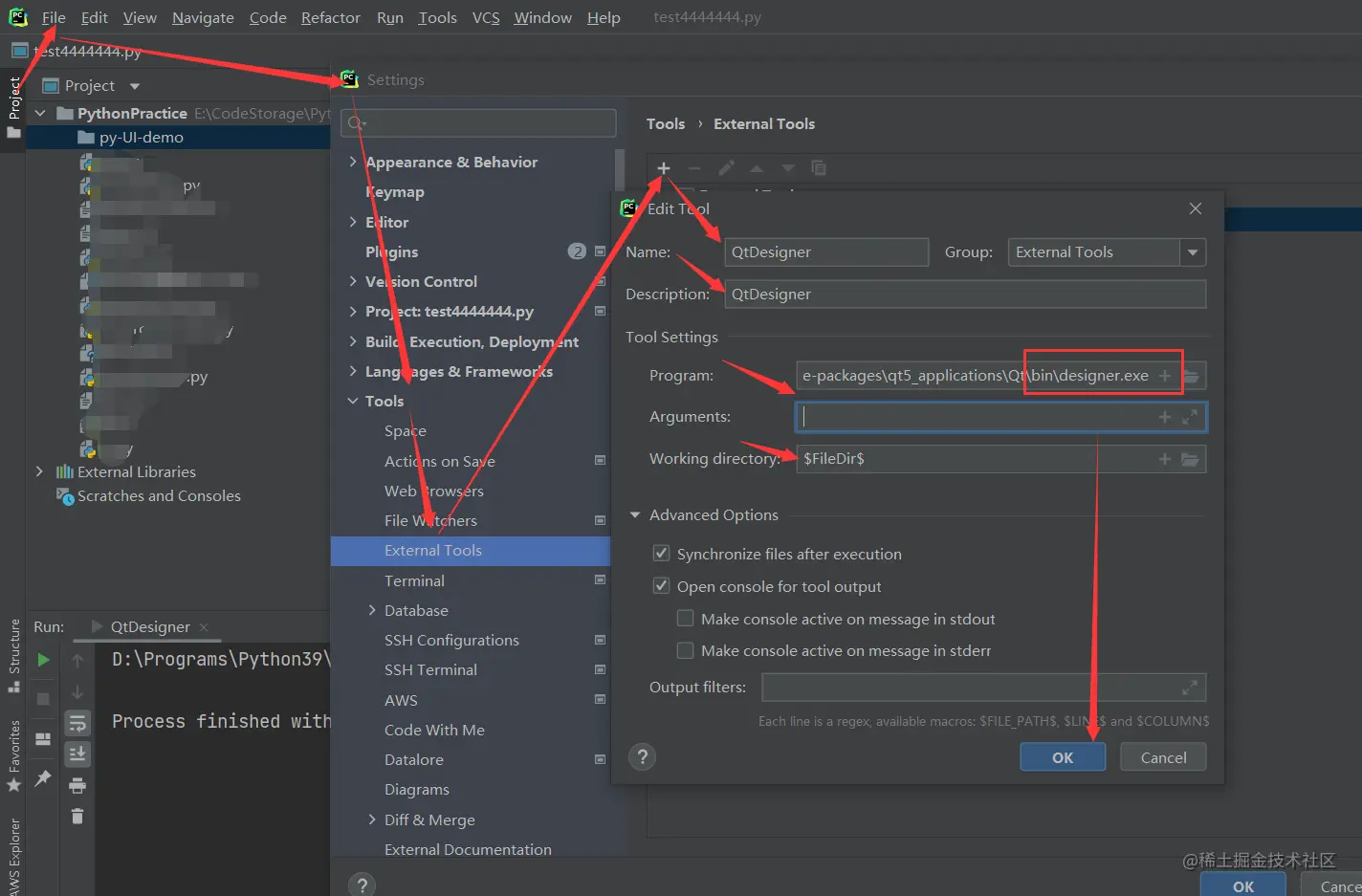1362x896 pixels.
Task: Clear console output with trash icon
Action: 77,816
